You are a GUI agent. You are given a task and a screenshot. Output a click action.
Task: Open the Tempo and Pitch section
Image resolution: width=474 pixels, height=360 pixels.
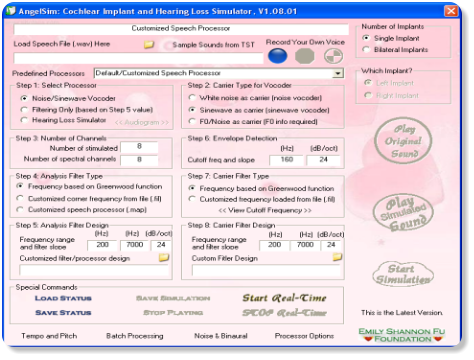pos(49,336)
